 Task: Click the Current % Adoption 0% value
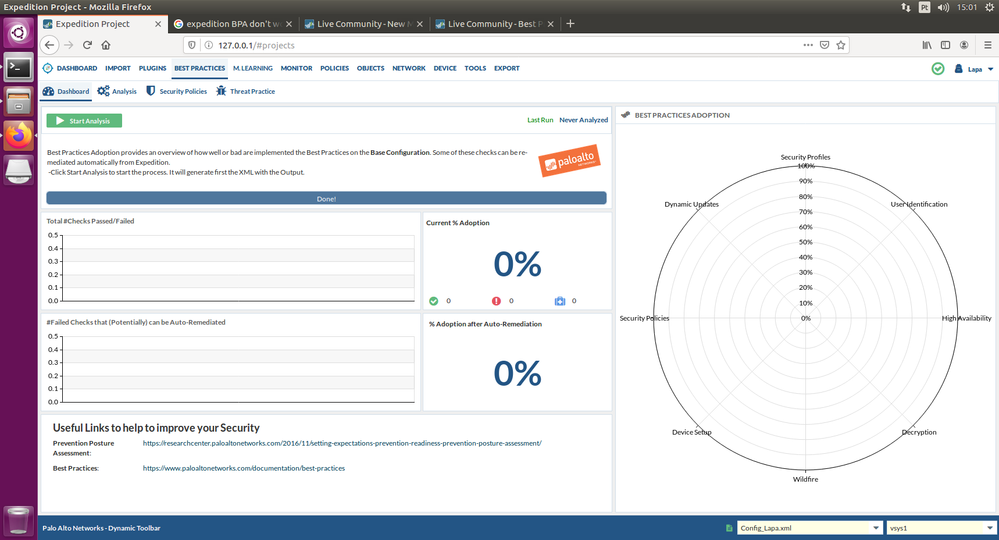click(517, 264)
